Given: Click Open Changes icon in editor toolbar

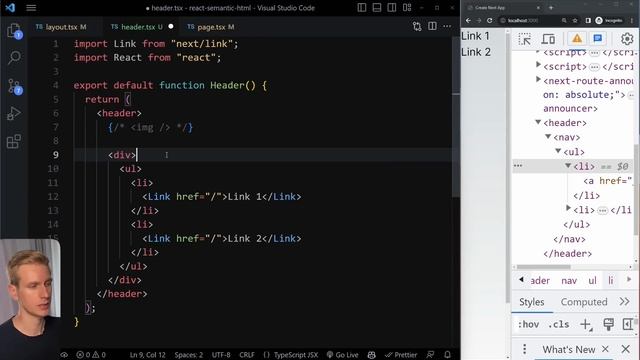Looking at the screenshot, I should coord(417,27).
